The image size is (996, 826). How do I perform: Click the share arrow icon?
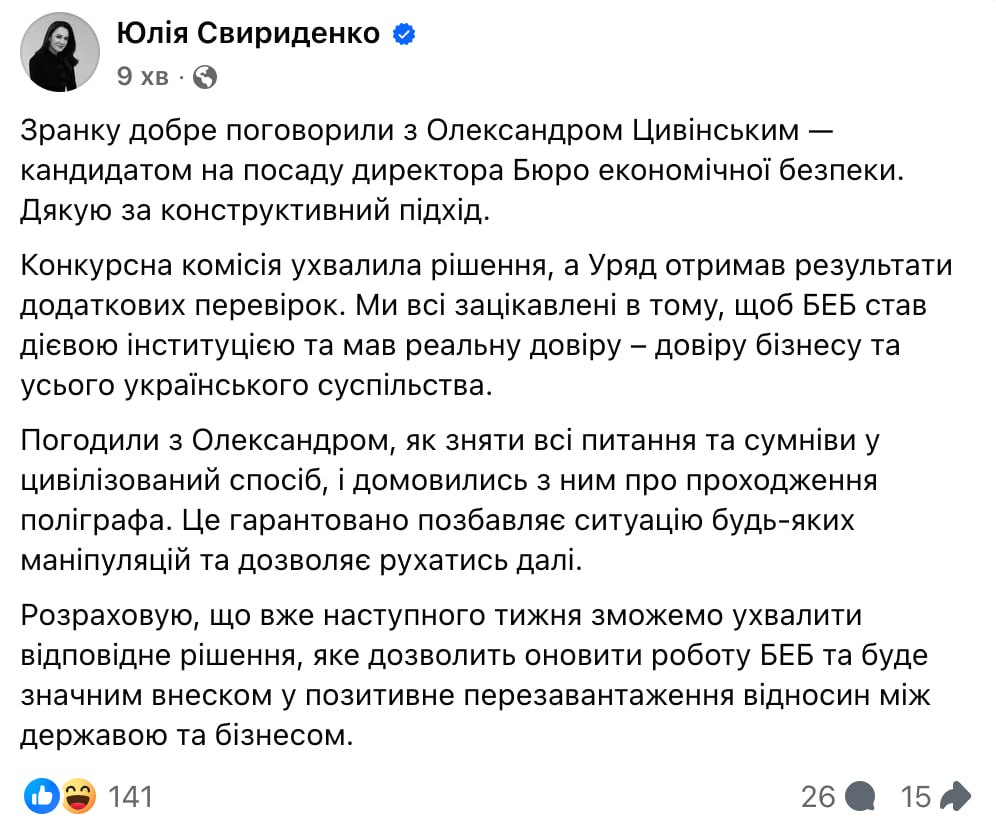[x=955, y=796]
